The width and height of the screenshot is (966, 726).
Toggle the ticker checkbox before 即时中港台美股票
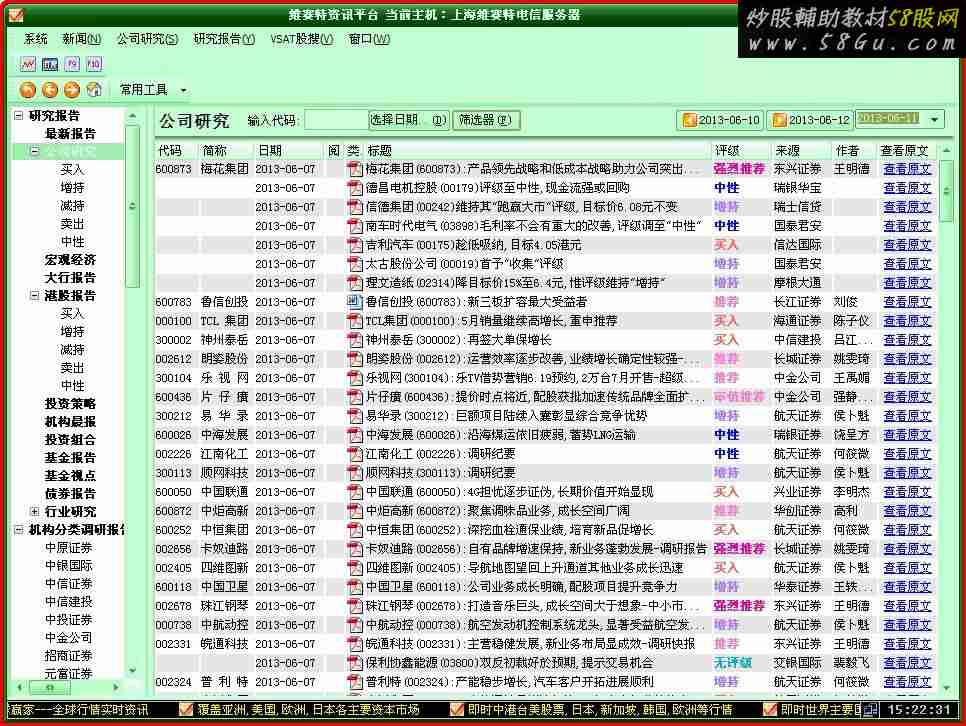tap(457, 710)
